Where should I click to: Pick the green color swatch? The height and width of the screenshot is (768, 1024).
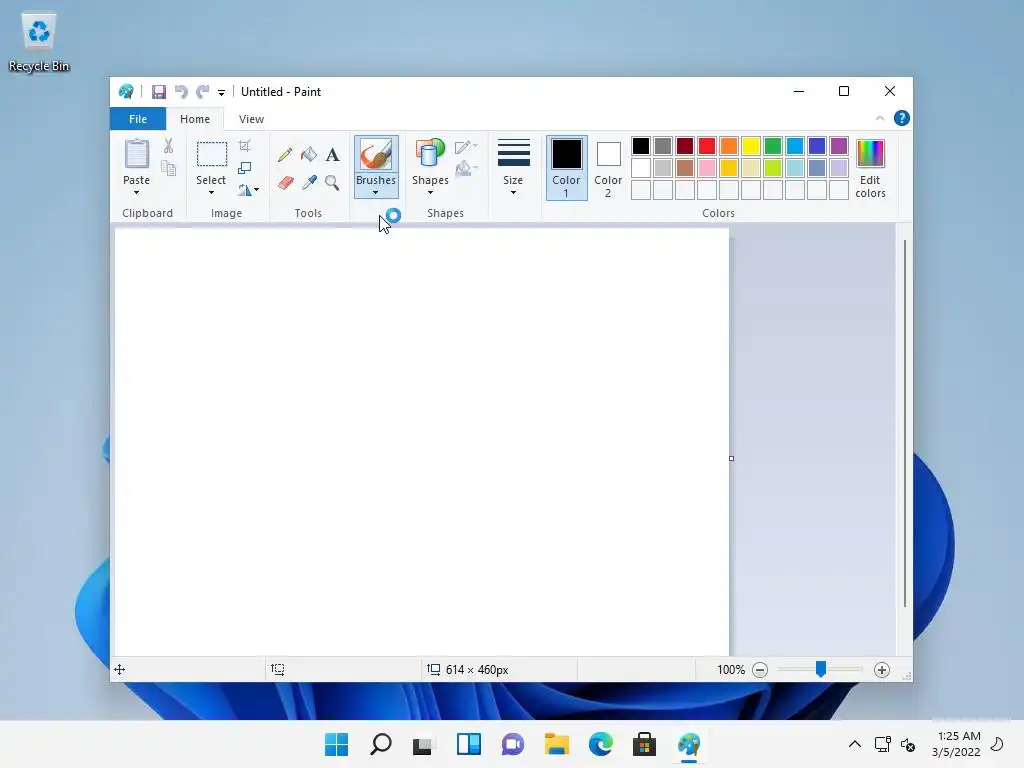coord(773,146)
